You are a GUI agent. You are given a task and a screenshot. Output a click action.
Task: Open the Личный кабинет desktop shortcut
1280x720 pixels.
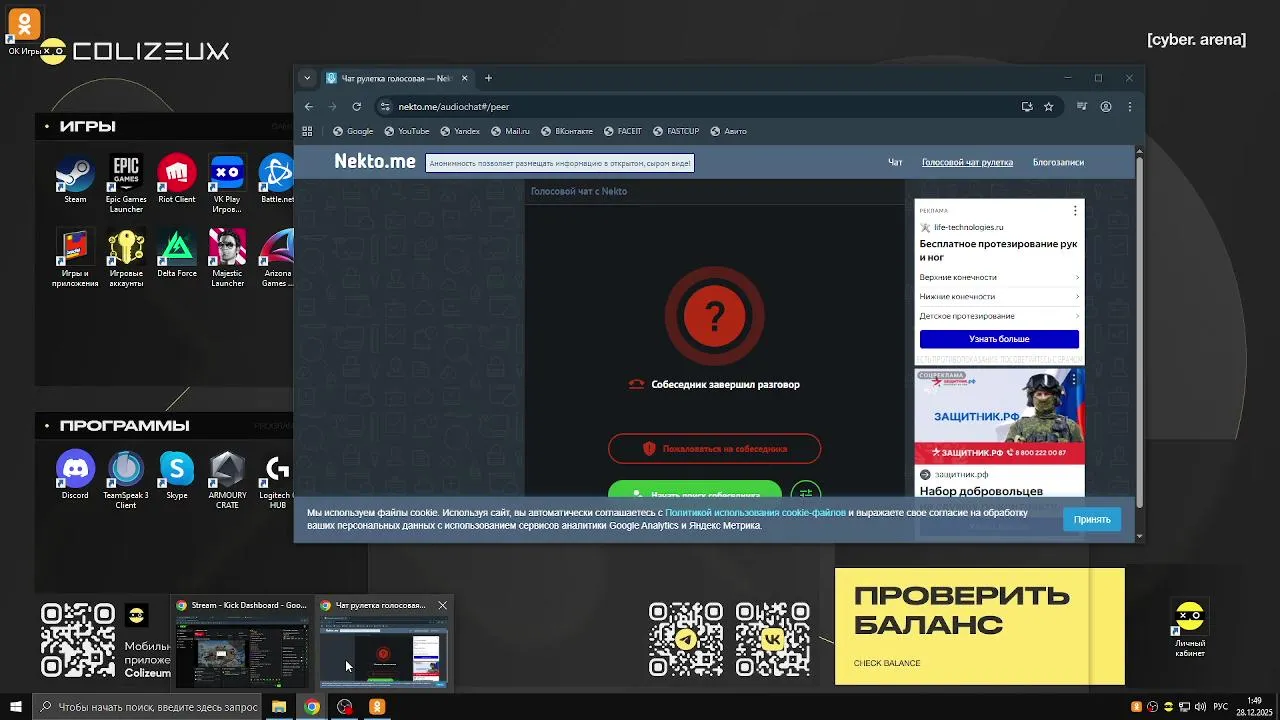click(1189, 630)
